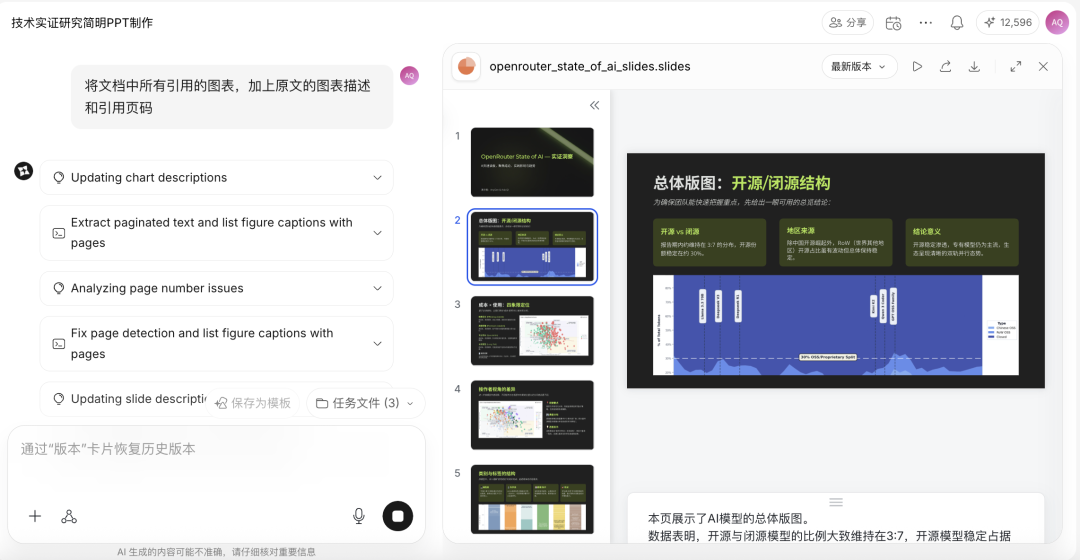Click the assistant logo avatar

click(24, 171)
